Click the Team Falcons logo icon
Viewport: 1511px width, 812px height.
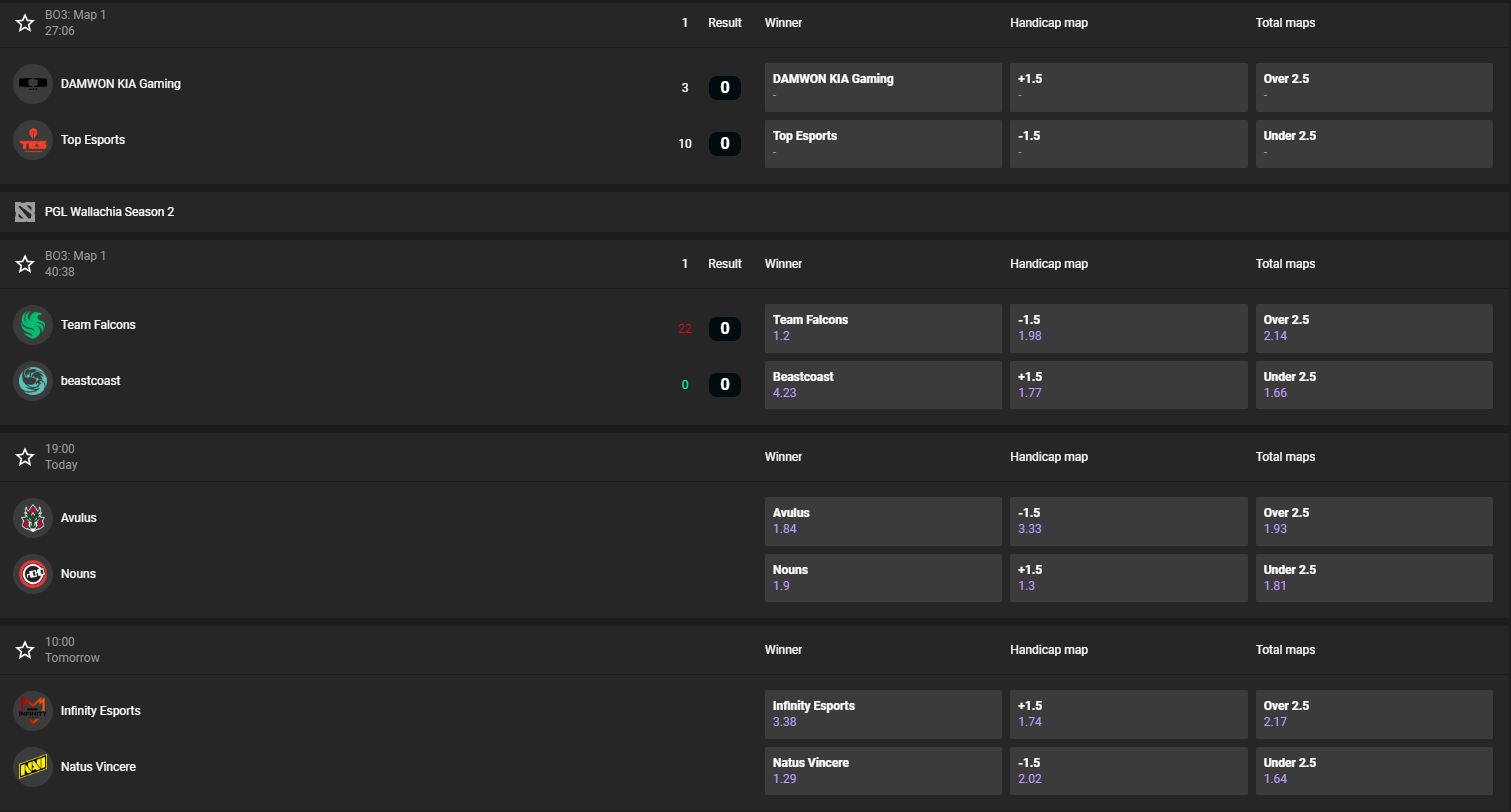click(x=33, y=325)
